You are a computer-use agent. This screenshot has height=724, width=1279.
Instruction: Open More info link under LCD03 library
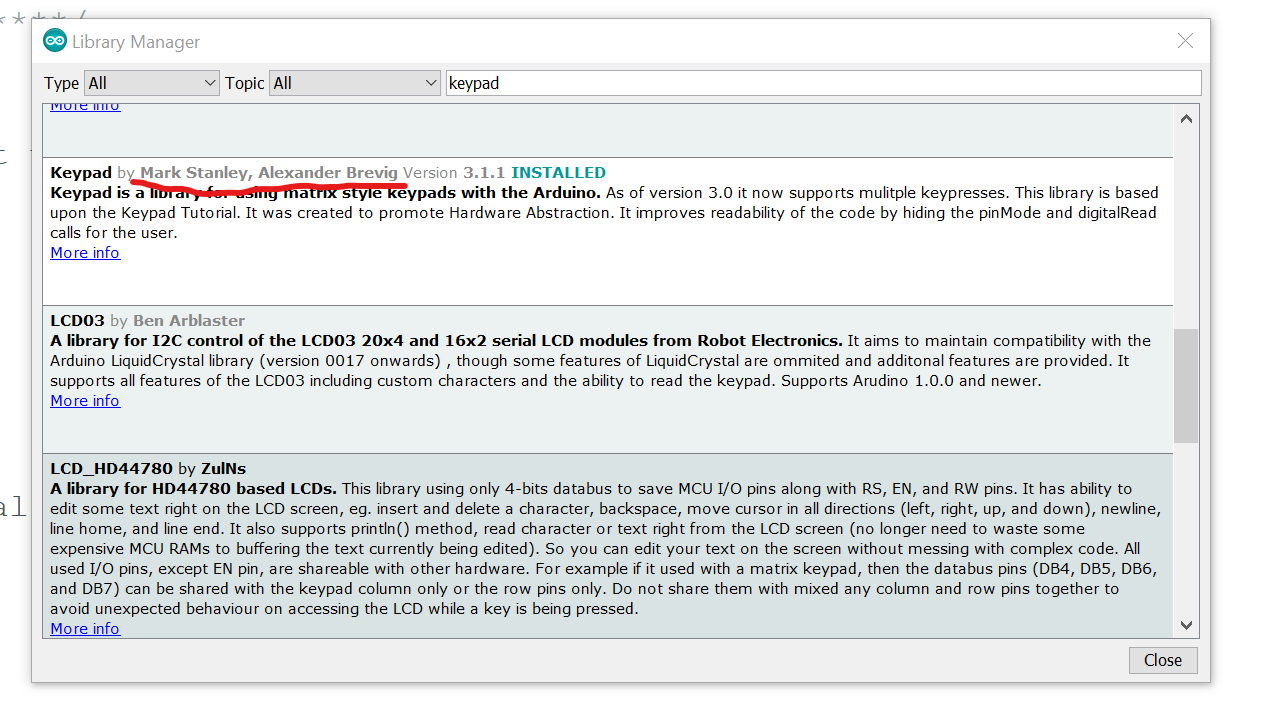coord(85,401)
